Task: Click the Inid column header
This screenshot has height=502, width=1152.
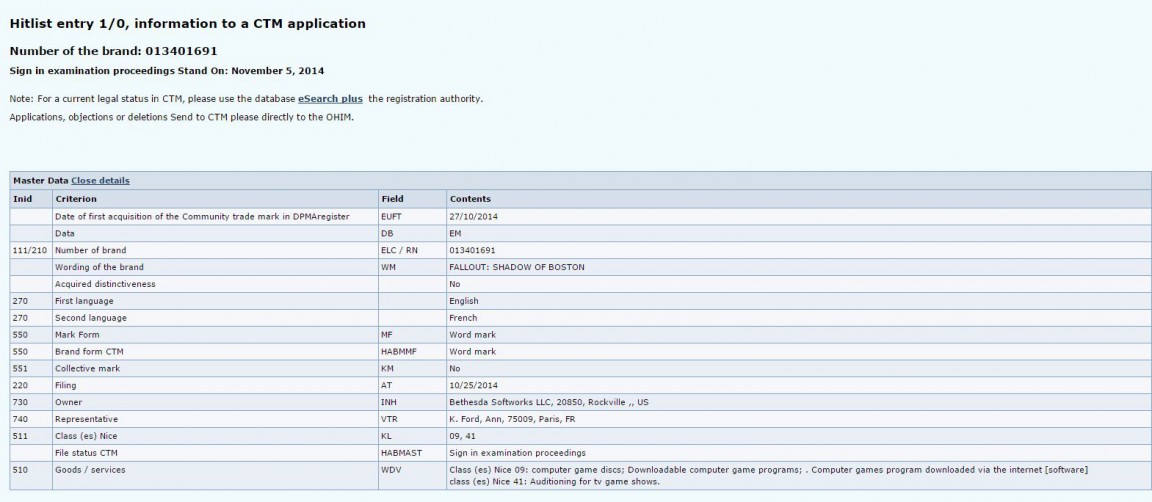Action: (x=22, y=199)
